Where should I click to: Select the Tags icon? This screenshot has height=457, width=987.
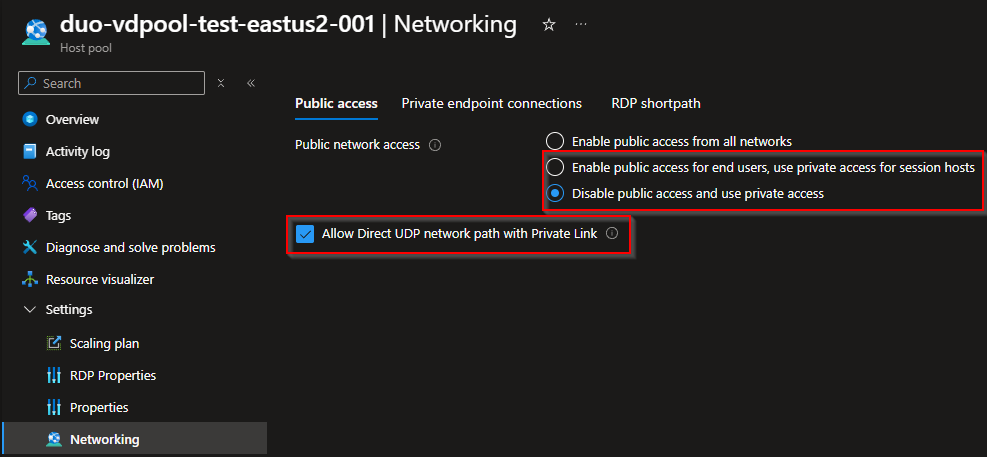pyautogui.click(x=29, y=215)
